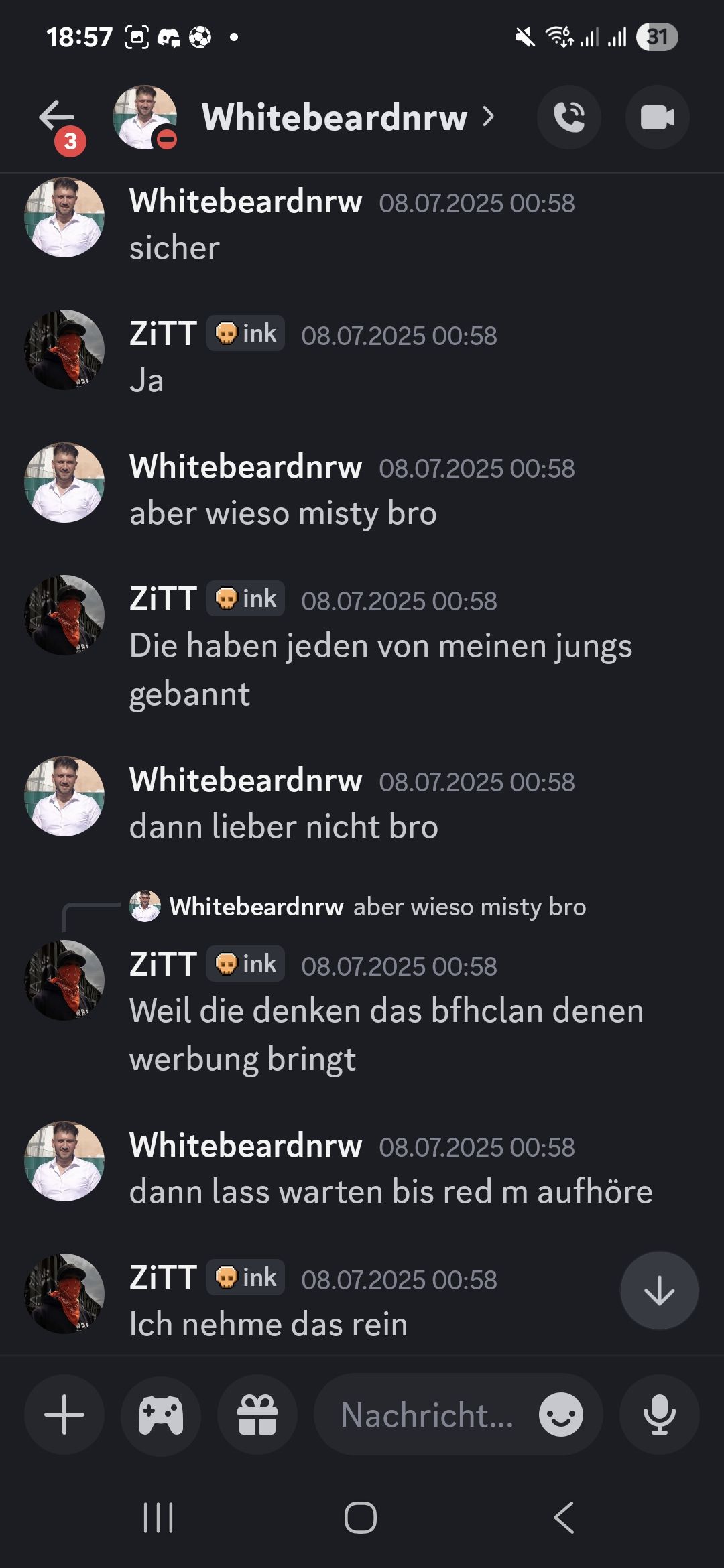Image resolution: width=724 pixels, height=1568 pixels.
Task: Tap the Android system back chevron
Action: (x=564, y=1518)
